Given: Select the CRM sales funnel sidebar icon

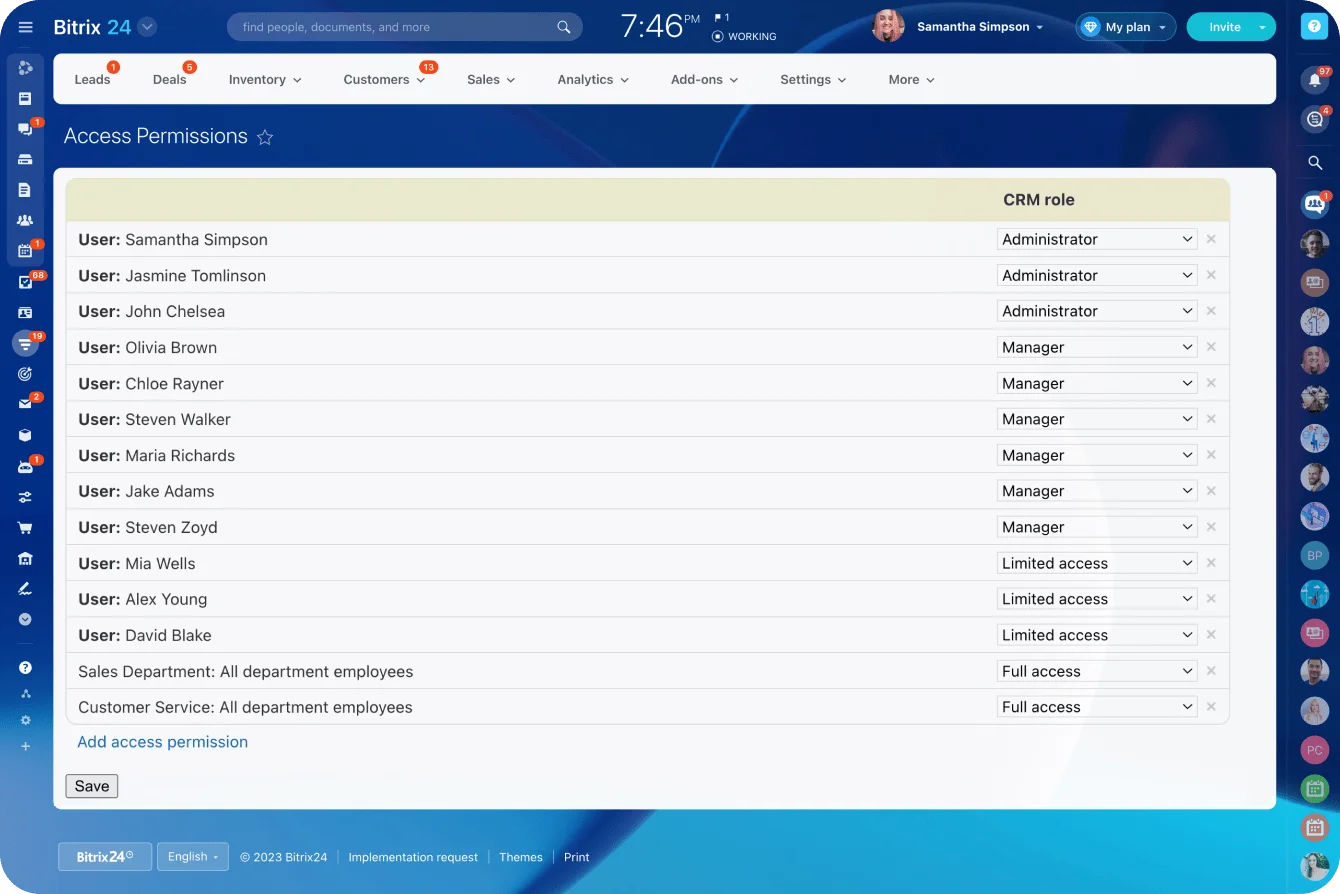Looking at the screenshot, I should [26, 342].
